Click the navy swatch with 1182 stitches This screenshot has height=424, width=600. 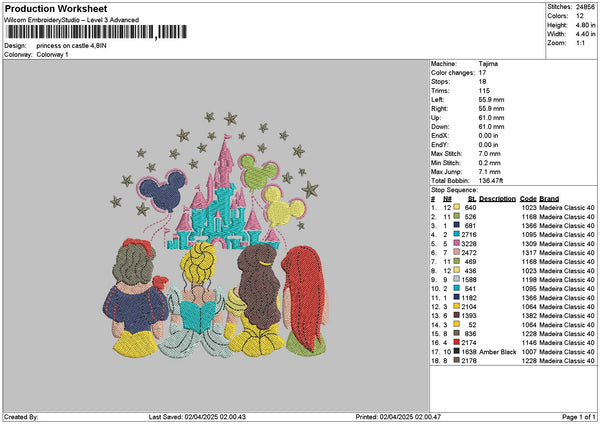point(457,297)
